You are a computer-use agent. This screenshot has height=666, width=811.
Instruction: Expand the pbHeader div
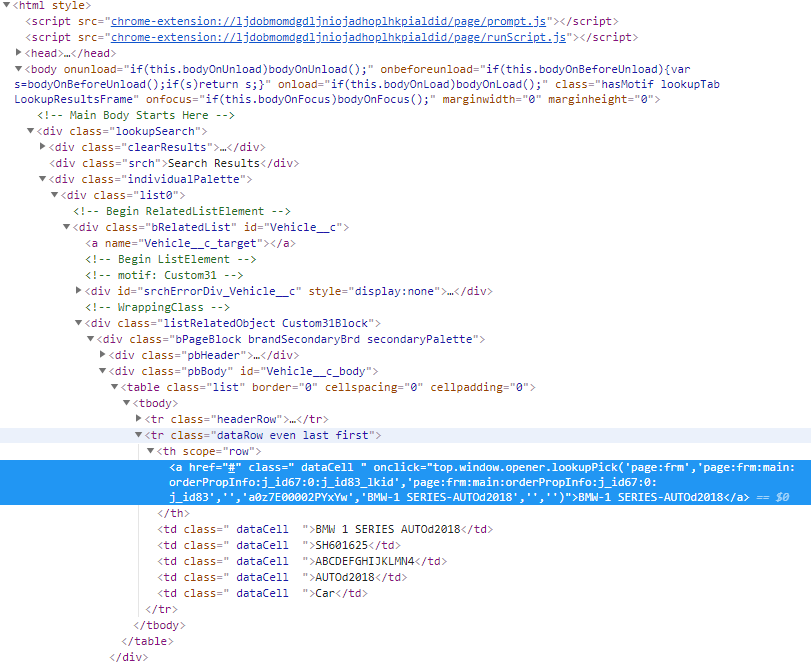[102, 355]
